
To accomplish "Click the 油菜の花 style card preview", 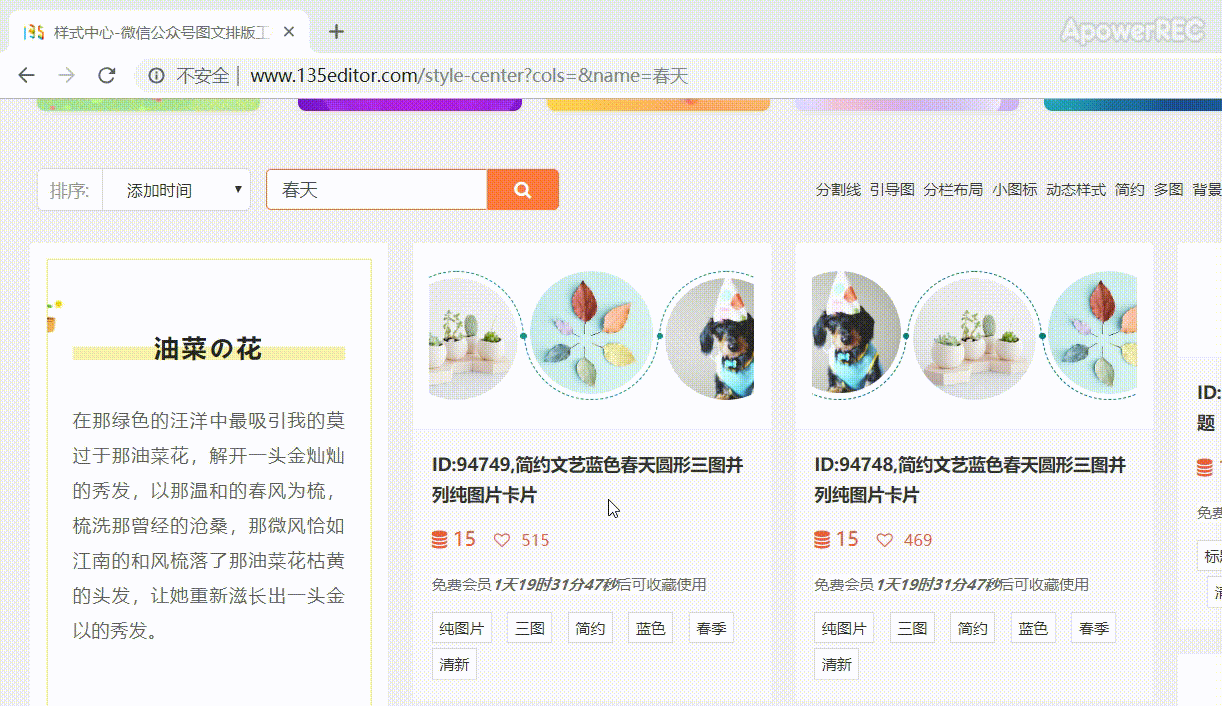I will (208, 480).
